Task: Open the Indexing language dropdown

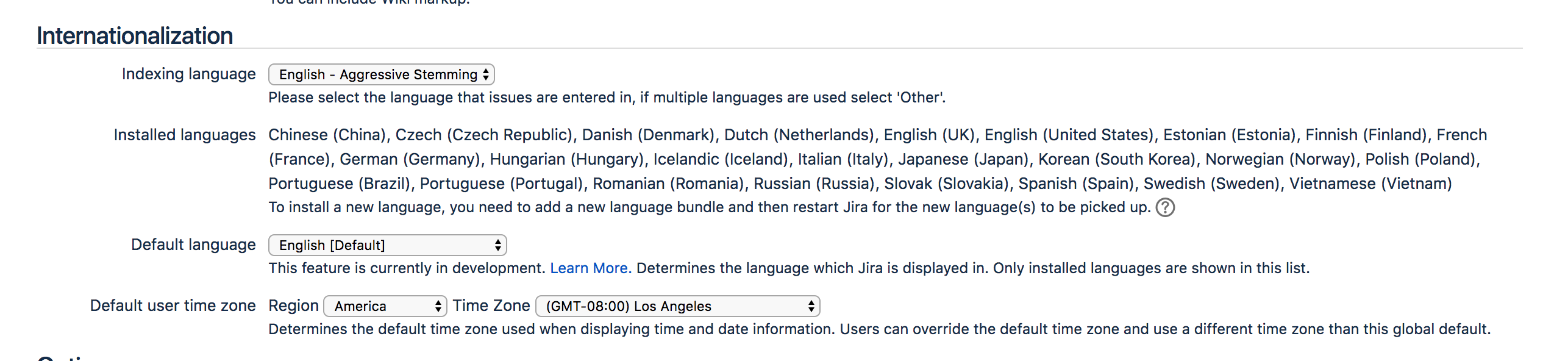Action: (x=382, y=74)
